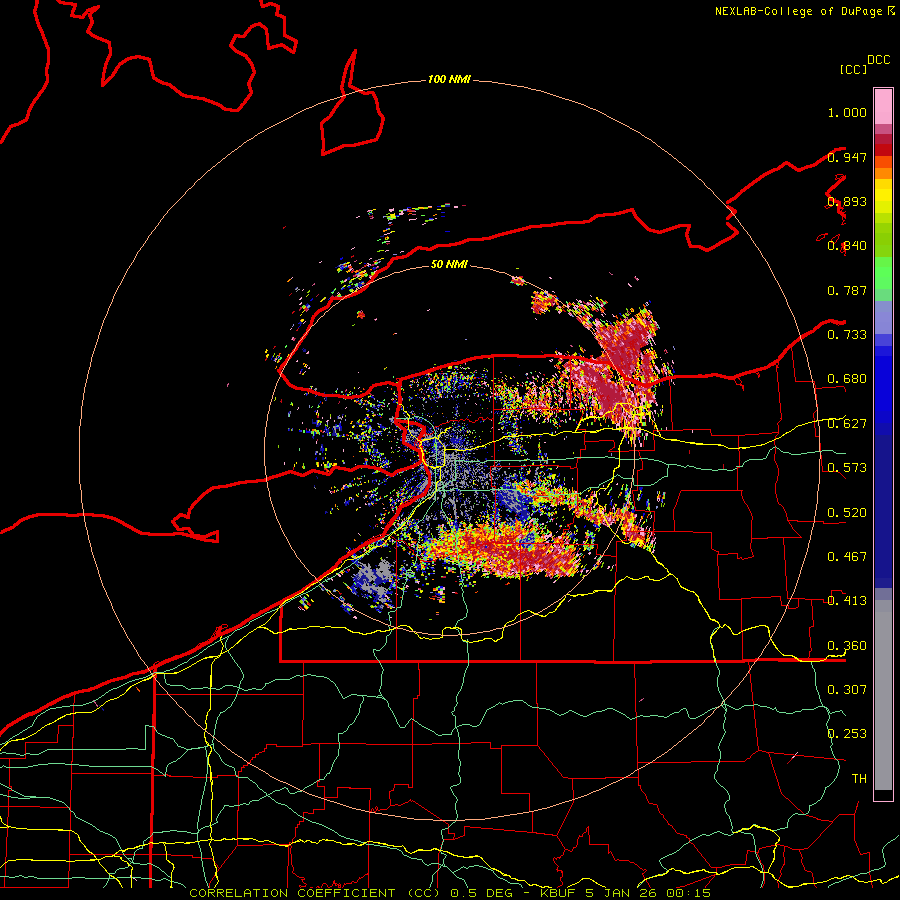Click the 50 NMI range ring label
This screenshot has height=900, width=900.
tap(449, 264)
